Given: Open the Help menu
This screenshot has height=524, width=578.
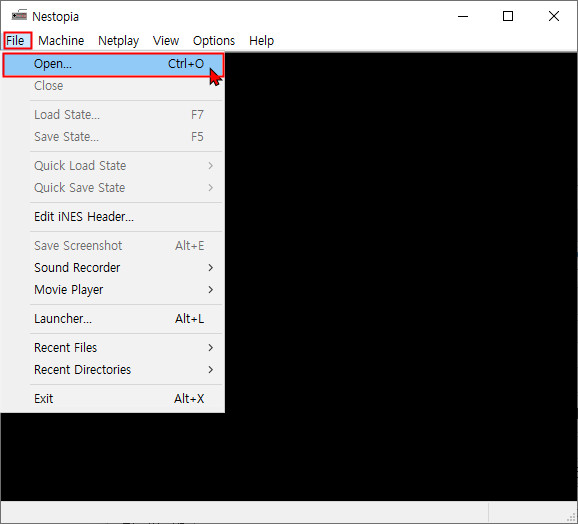Looking at the screenshot, I should [261, 41].
